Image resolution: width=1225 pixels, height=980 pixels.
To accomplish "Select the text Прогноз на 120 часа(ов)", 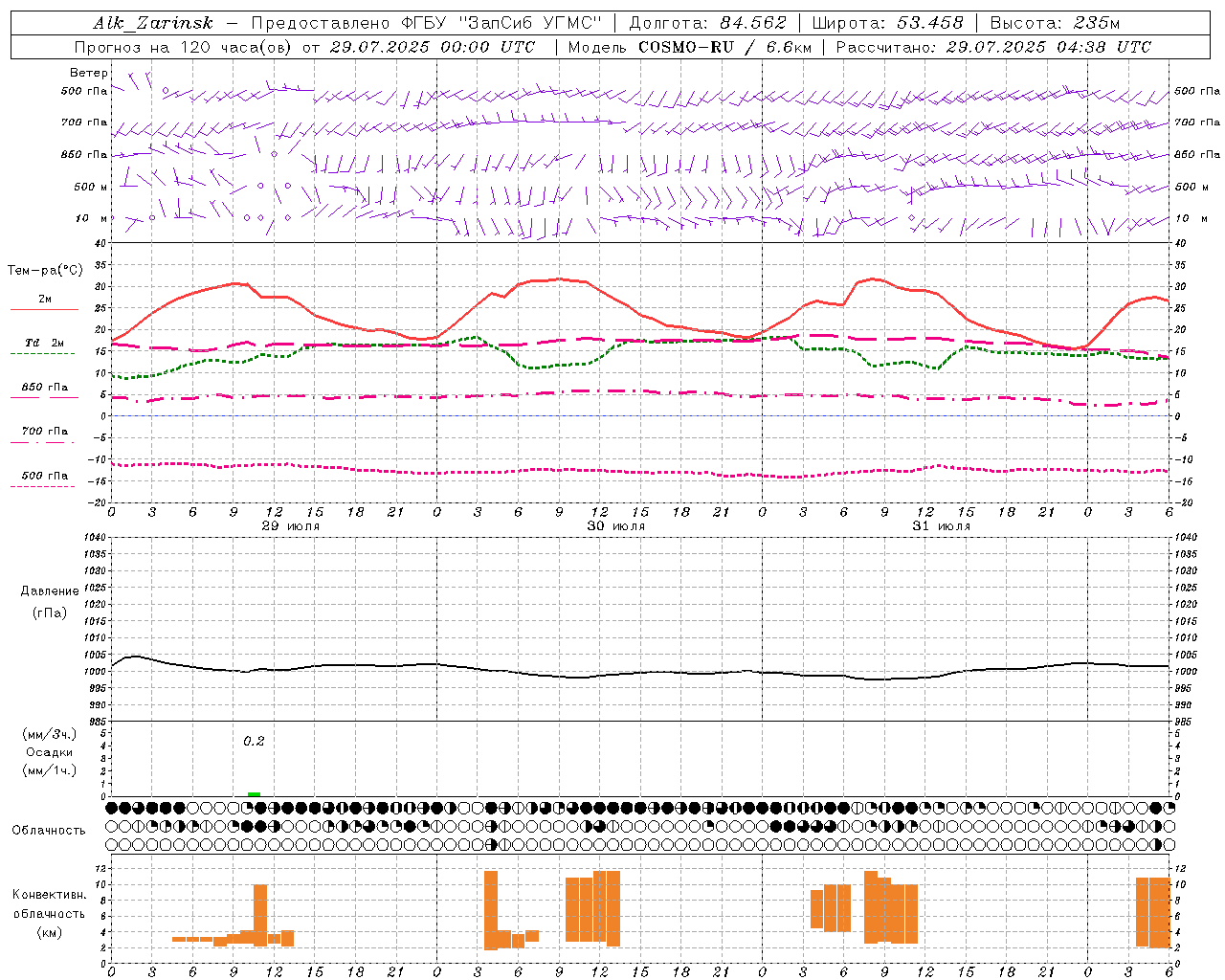I will [184, 47].
